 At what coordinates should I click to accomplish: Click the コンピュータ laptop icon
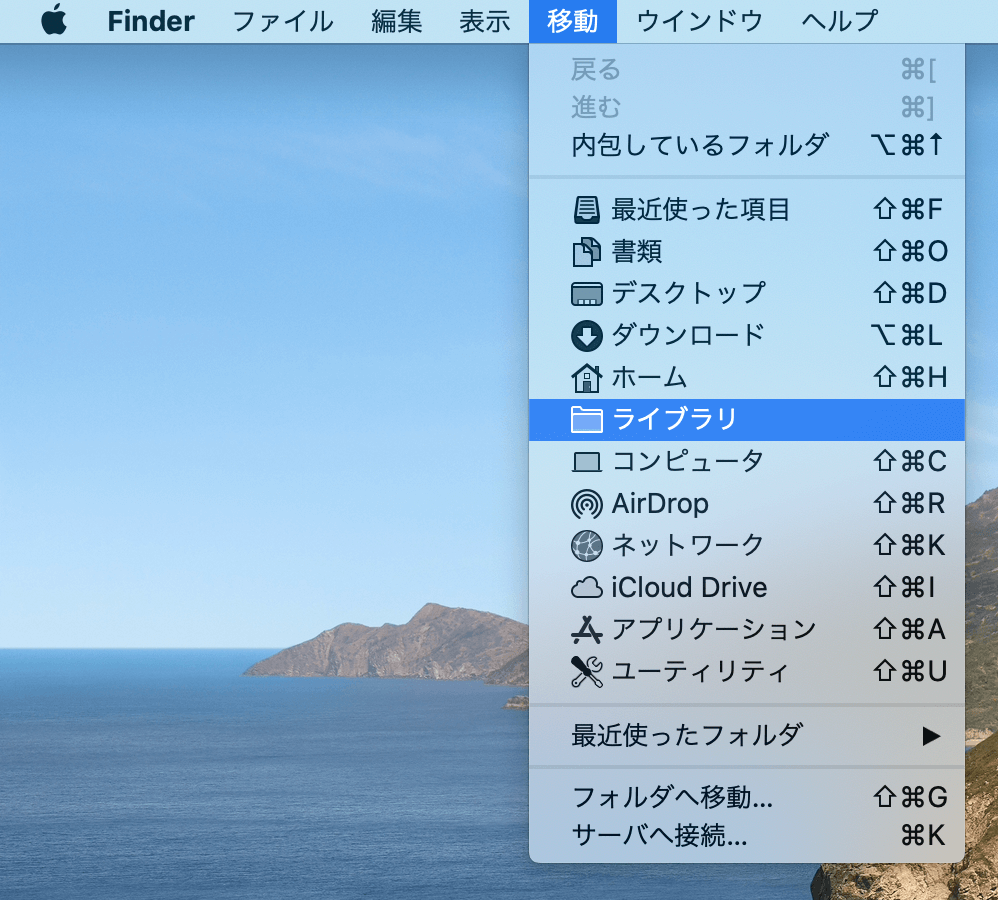pos(586,461)
